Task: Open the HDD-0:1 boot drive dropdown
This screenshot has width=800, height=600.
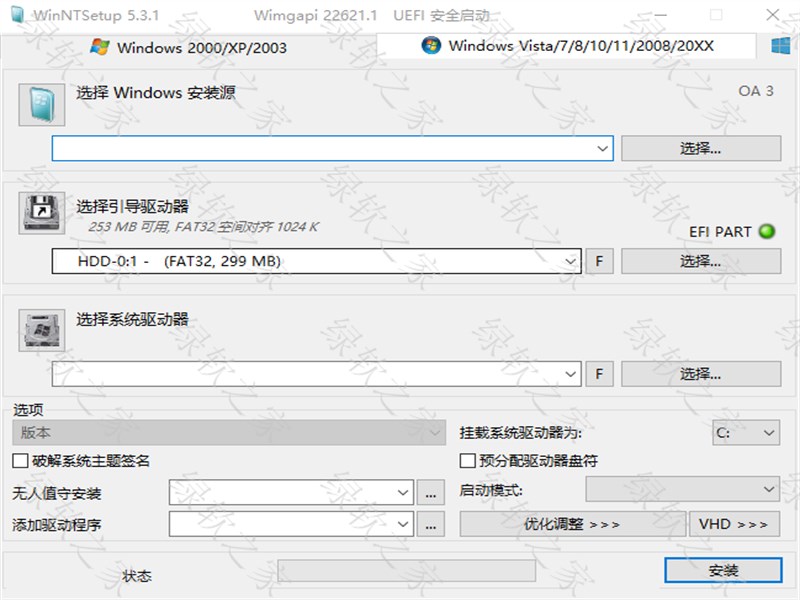Action: 571,261
